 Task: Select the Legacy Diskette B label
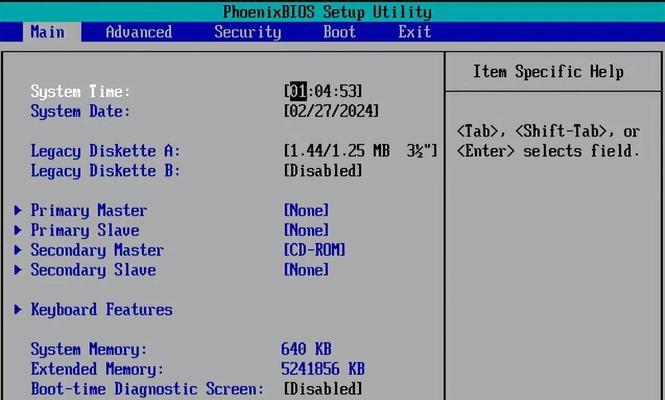(105, 171)
